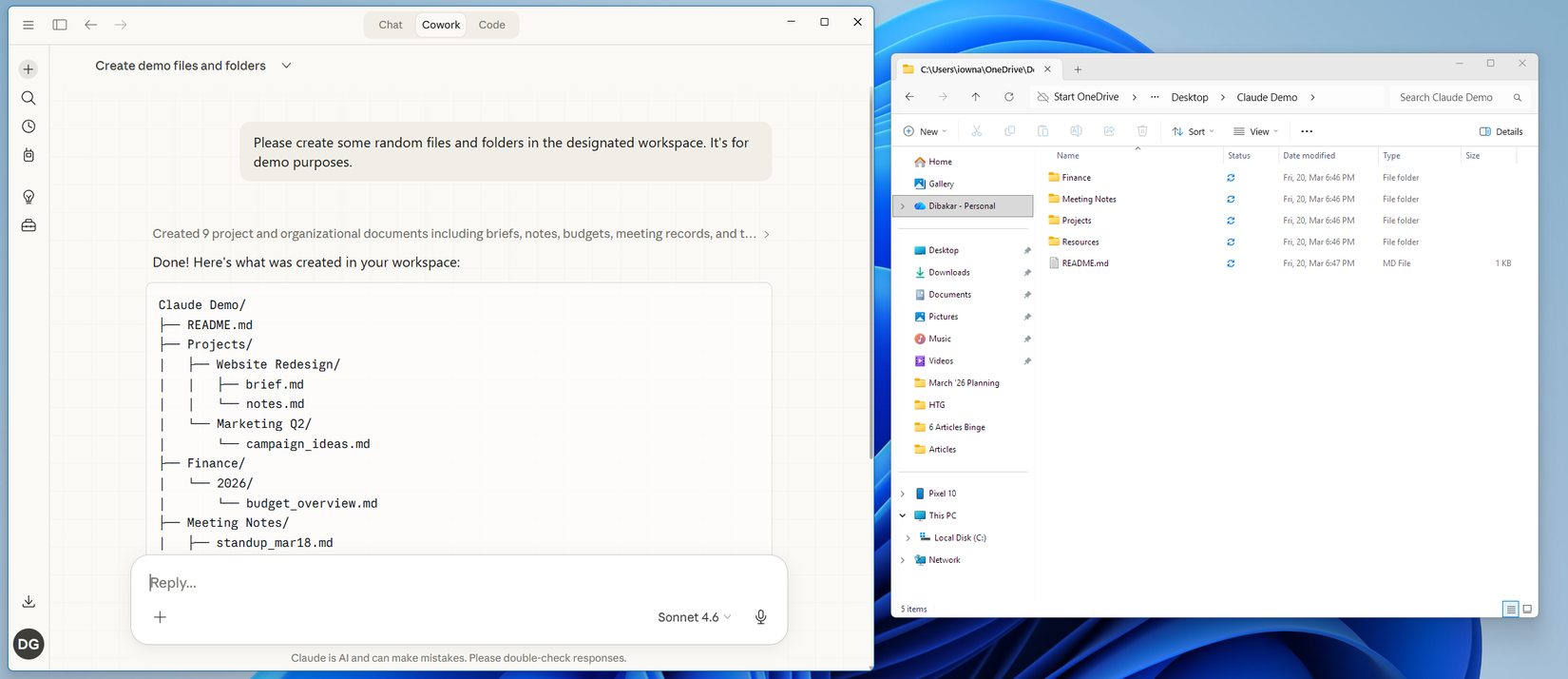Expand the Local Disk (C:) node

click(x=908, y=537)
